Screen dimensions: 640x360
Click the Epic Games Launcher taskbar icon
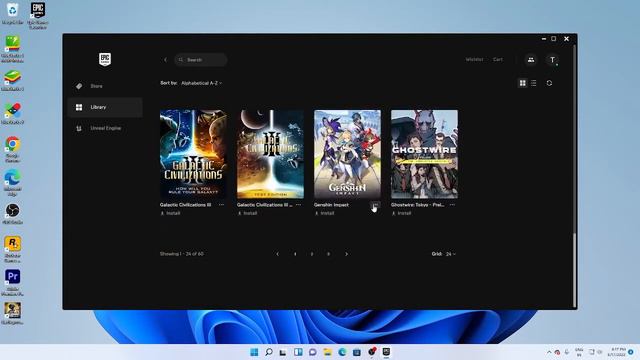[386, 352]
